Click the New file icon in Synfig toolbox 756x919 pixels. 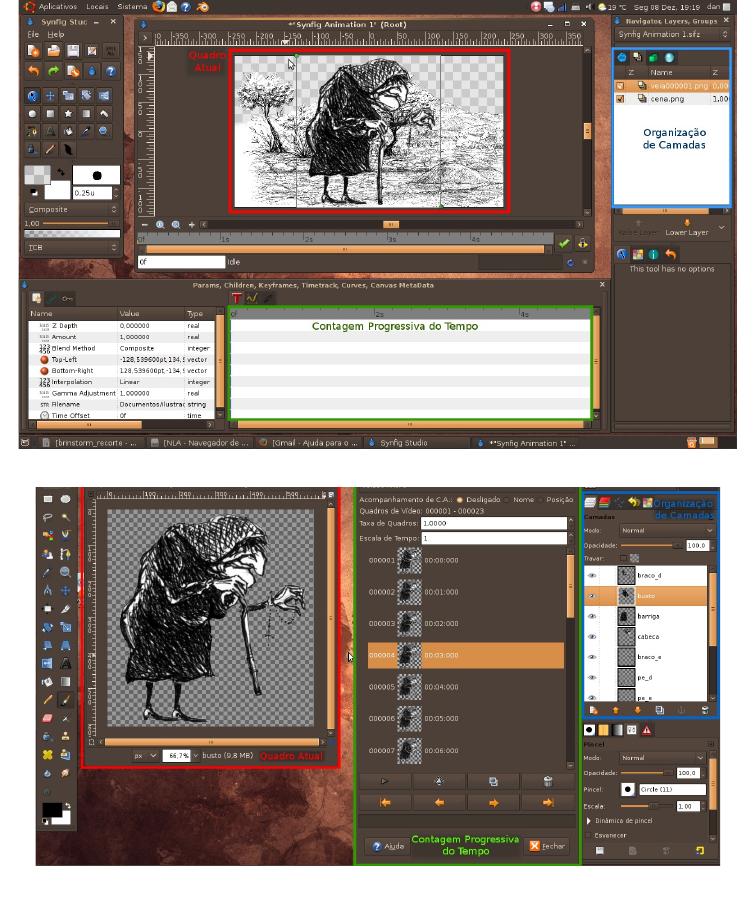[33, 51]
